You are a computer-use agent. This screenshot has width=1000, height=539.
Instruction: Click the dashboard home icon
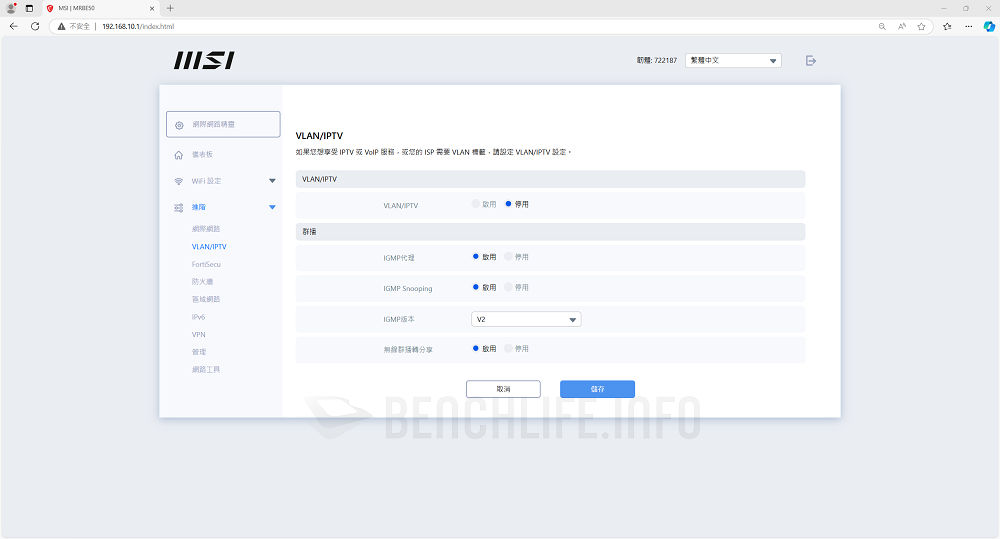click(179, 155)
